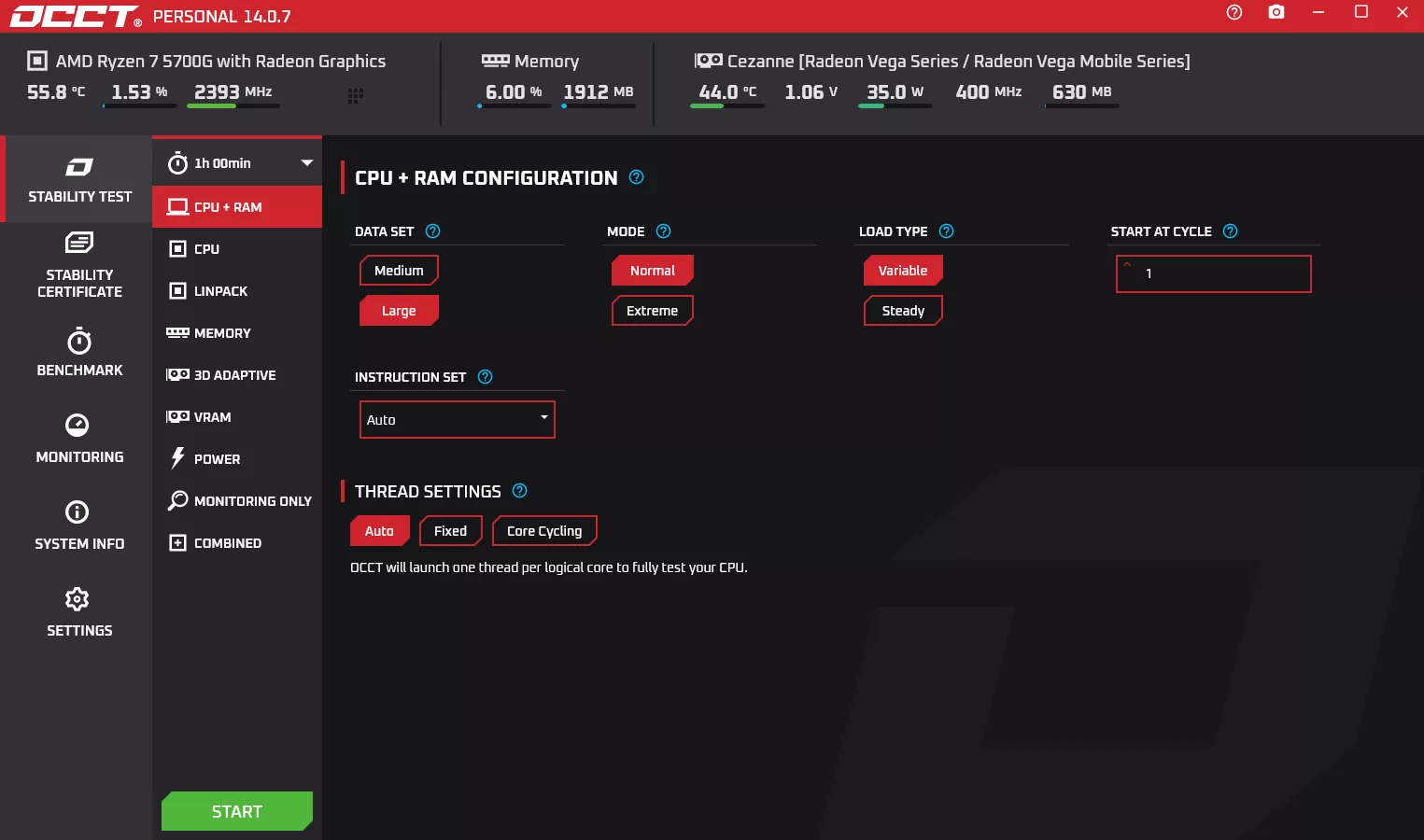Click the Memory usage 6.00 % reading
The height and width of the screenshot is (840, 1424).
click(x=514, y=91)
